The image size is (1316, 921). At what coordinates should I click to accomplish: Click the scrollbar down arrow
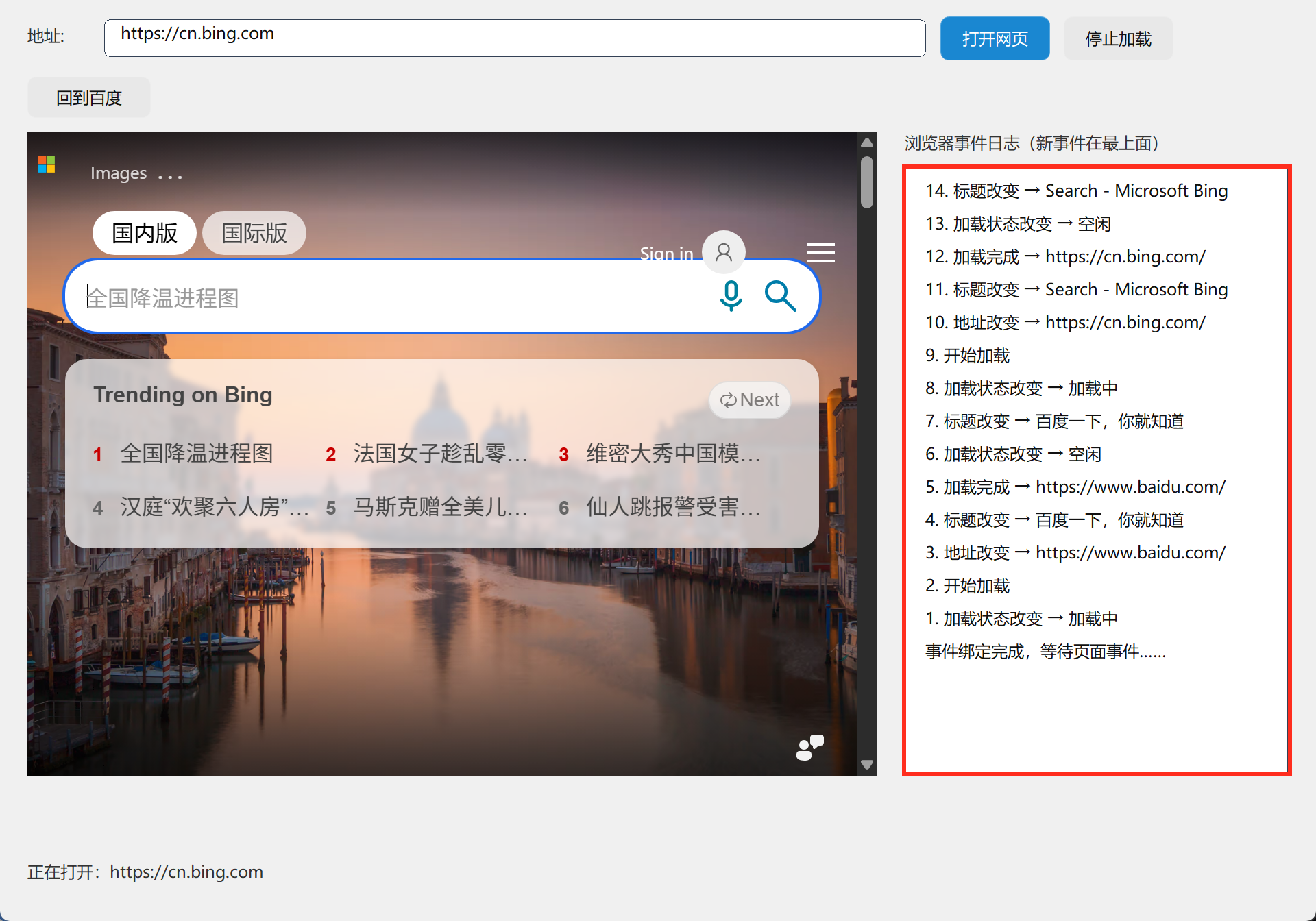click(x=867, y=764)
